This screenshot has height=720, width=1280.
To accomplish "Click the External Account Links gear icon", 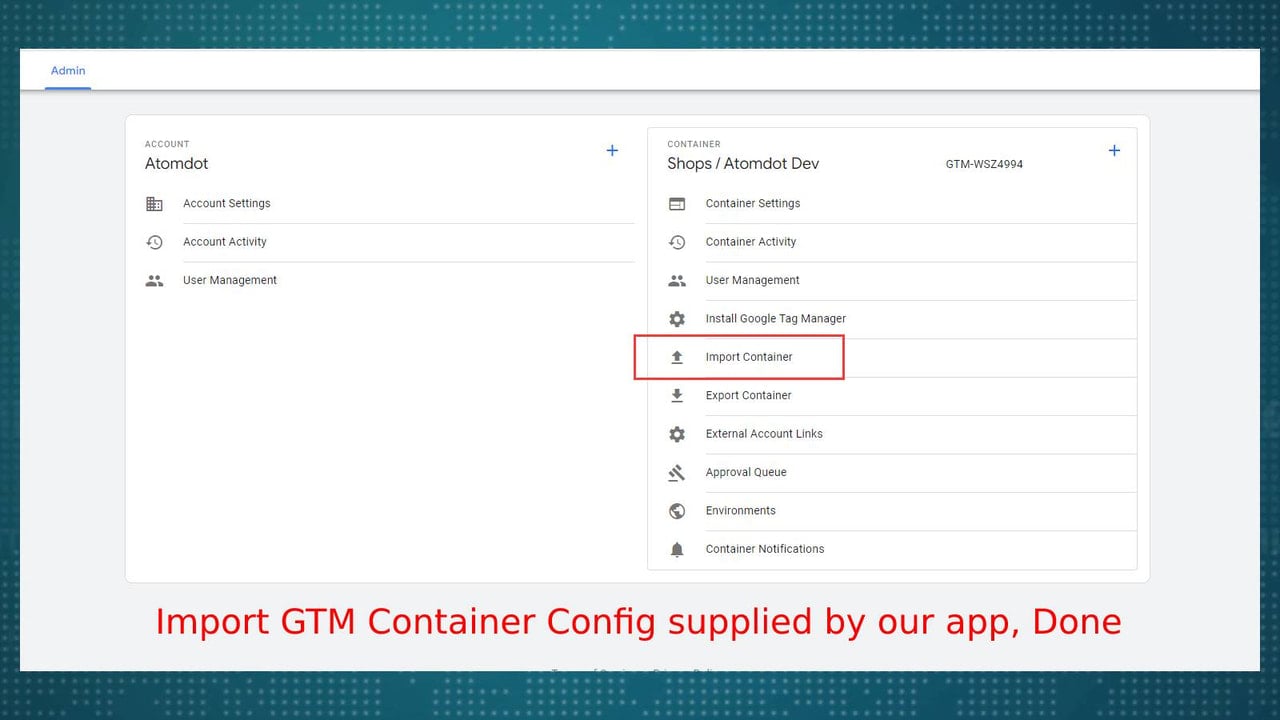I will tap(677, 434).
